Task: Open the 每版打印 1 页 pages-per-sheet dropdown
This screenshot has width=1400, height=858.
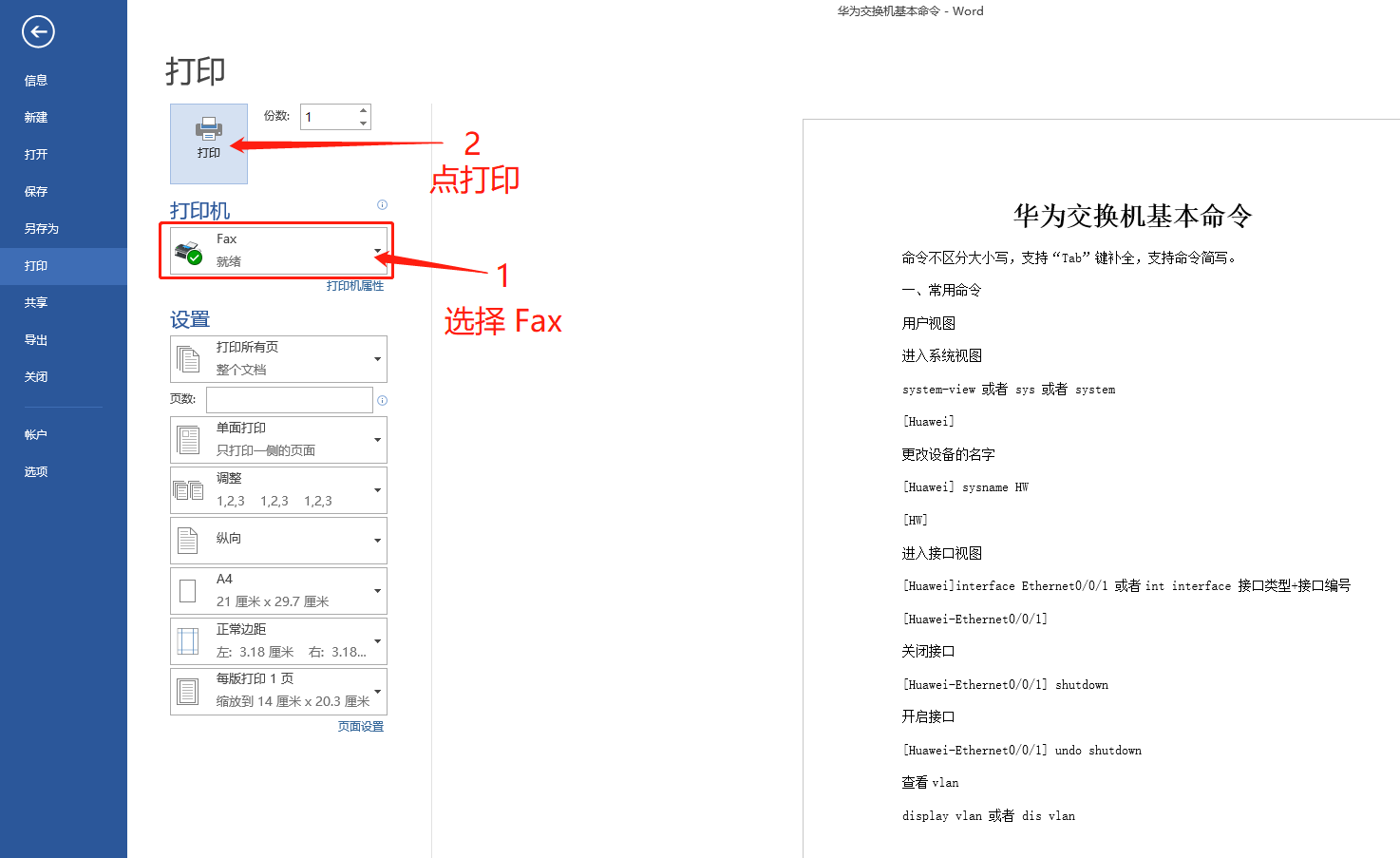Action: click(376, 691)
